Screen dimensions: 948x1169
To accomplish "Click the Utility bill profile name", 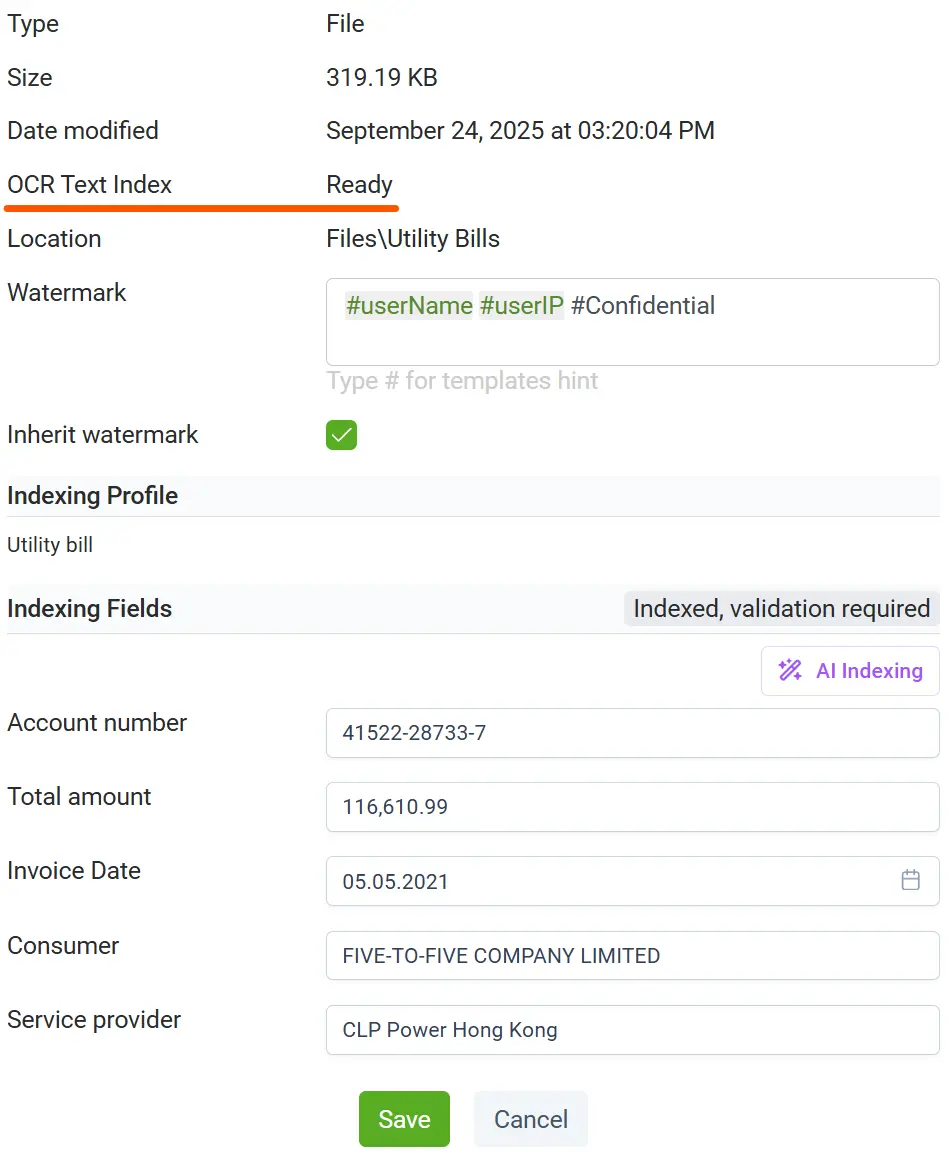I will pyautogui.click(x=50, y=546).
